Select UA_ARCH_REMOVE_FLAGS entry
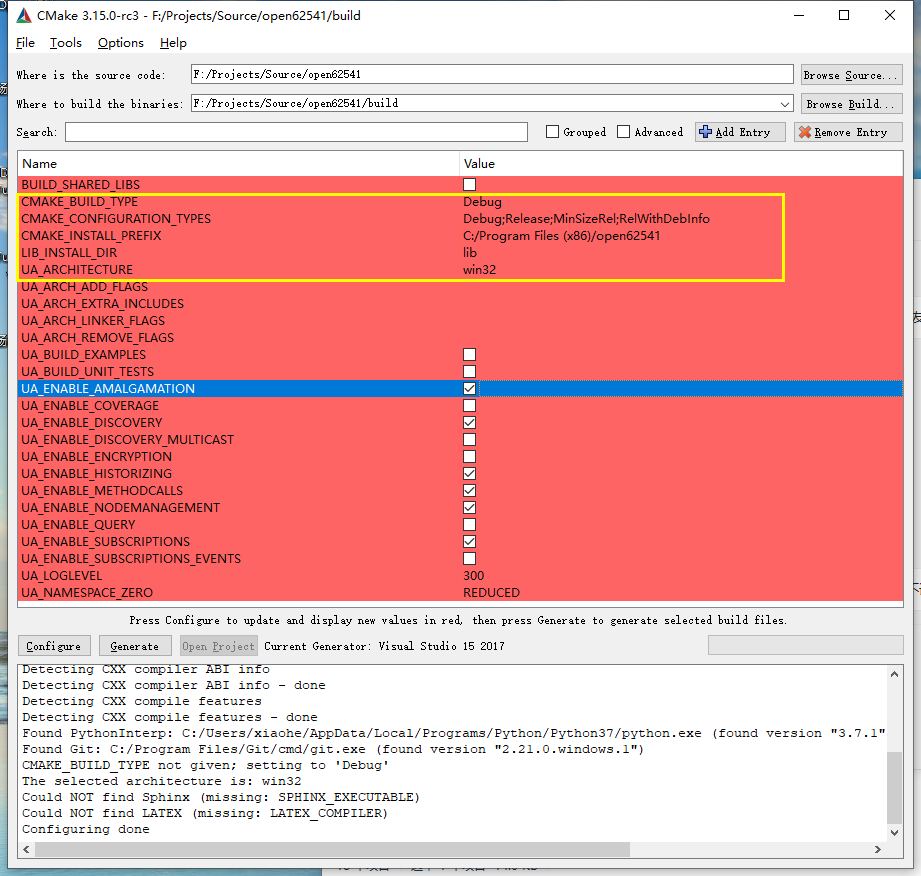Viewport: 921px width, 876px height. pos(98,338)
